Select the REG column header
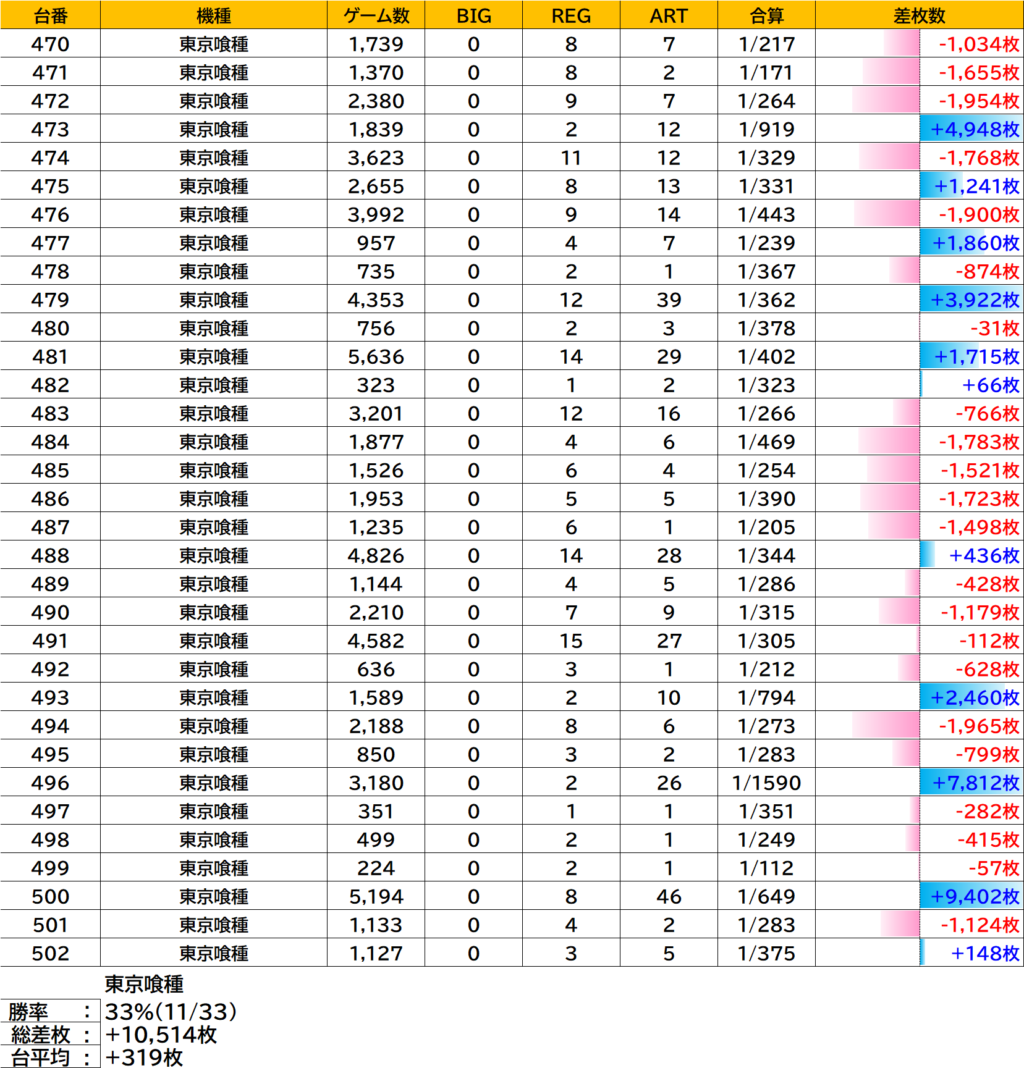The height and width of the screenshot is (1068, 1024). pos(571,15)
